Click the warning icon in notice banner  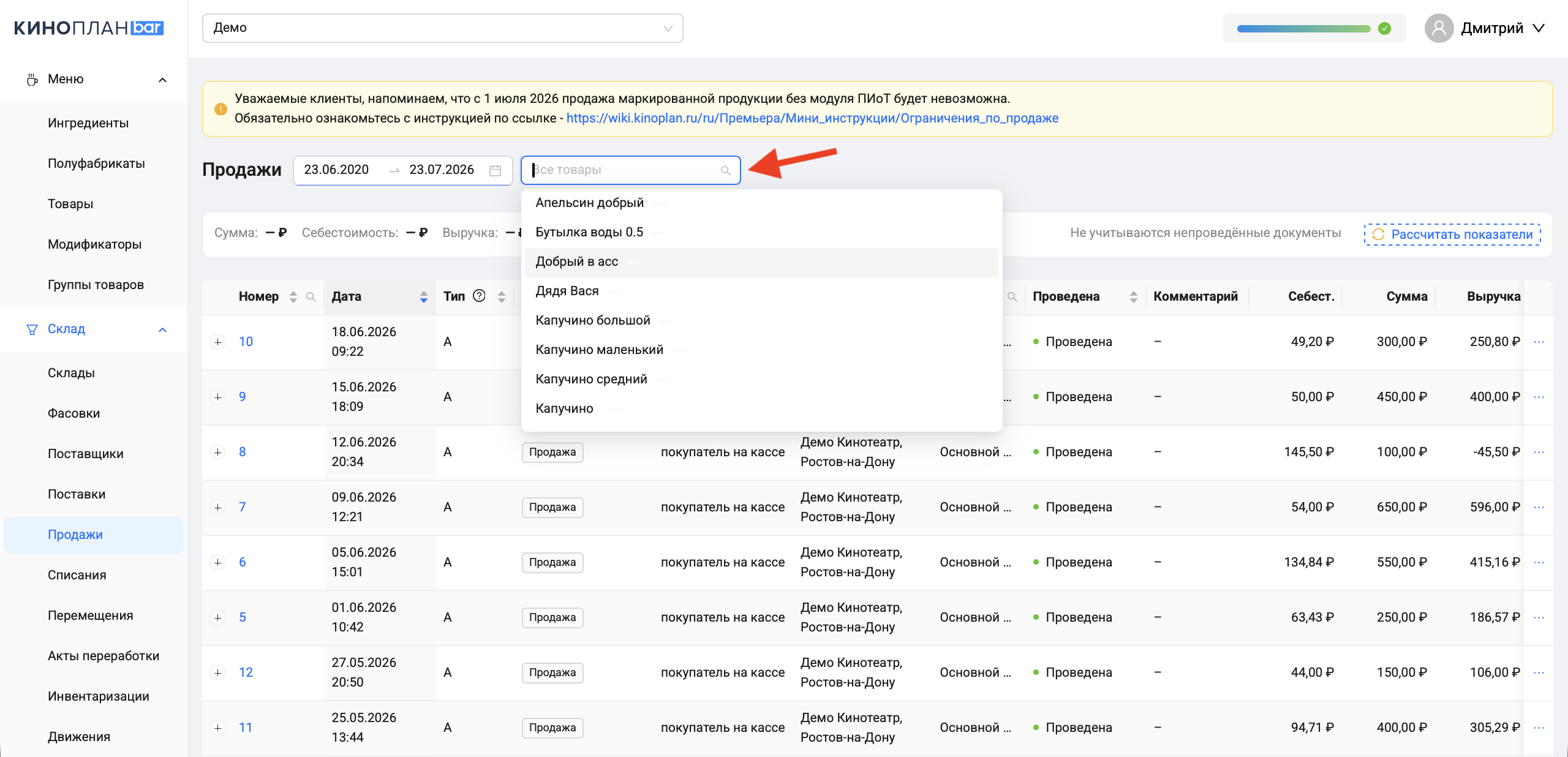(x=221, y=109)
